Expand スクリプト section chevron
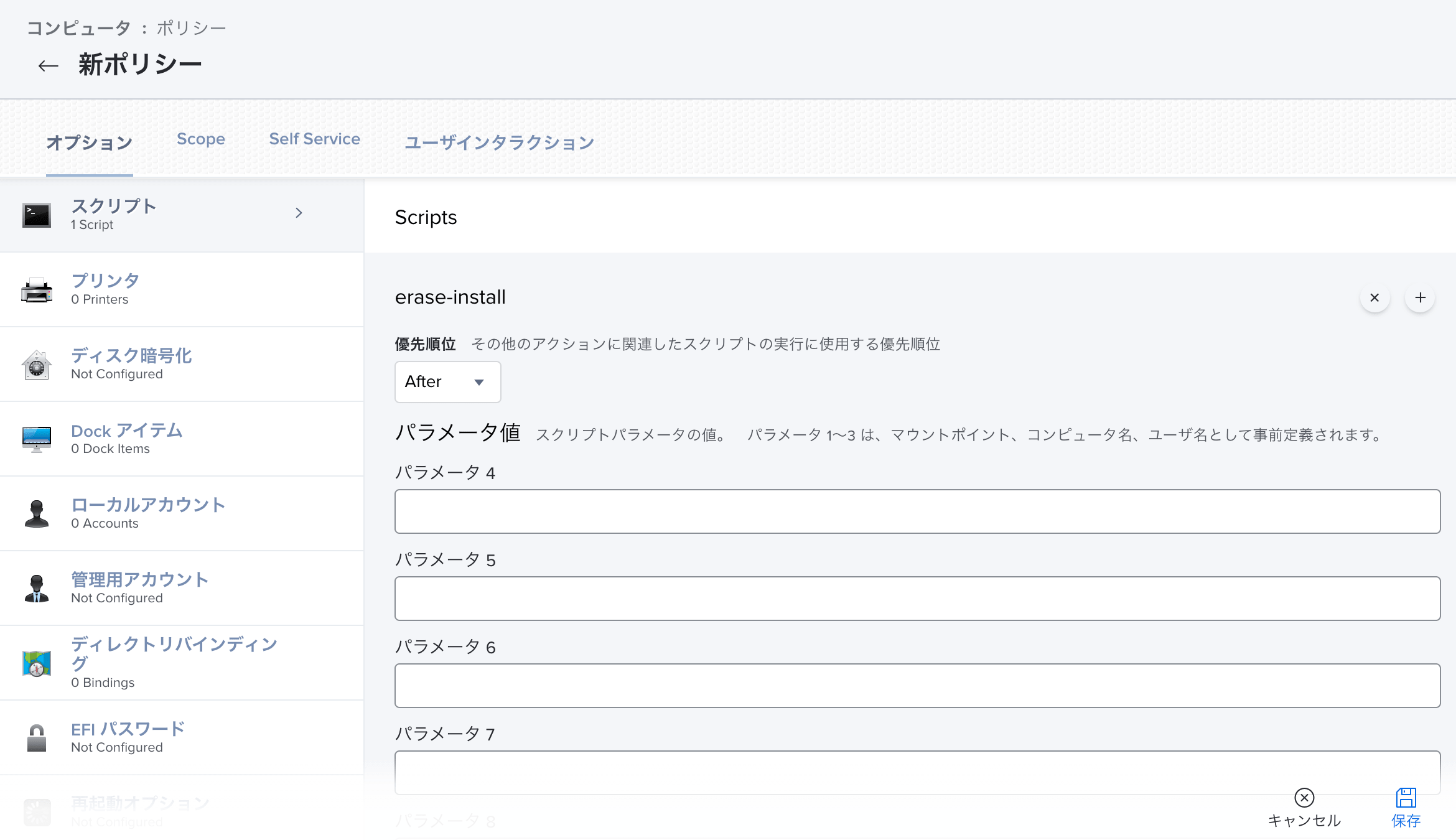The height and width of the screenshot is (840, 1456). (299, 213)
